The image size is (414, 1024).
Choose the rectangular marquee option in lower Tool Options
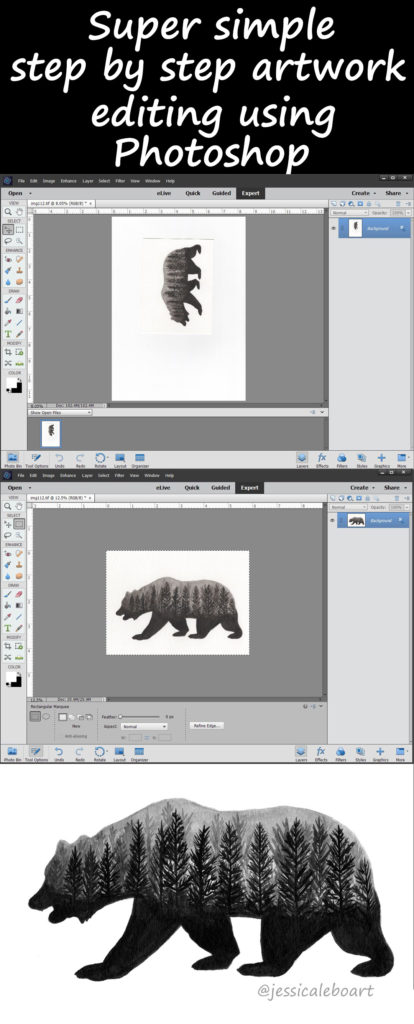tap(35, 716)
